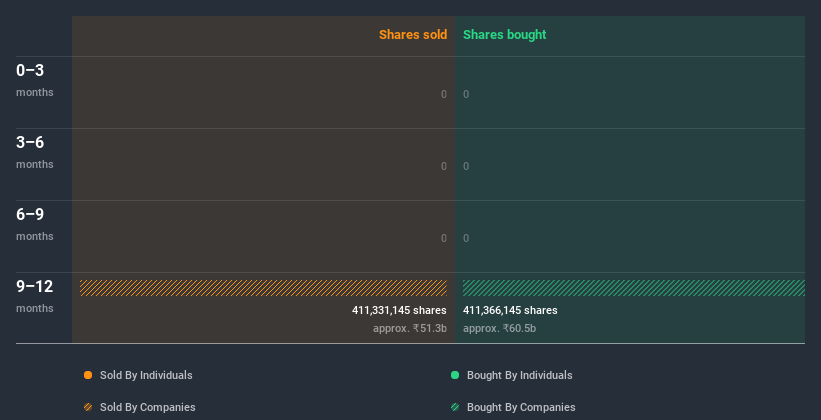Select the Bought By Individuals legend label

pos(519,375)
